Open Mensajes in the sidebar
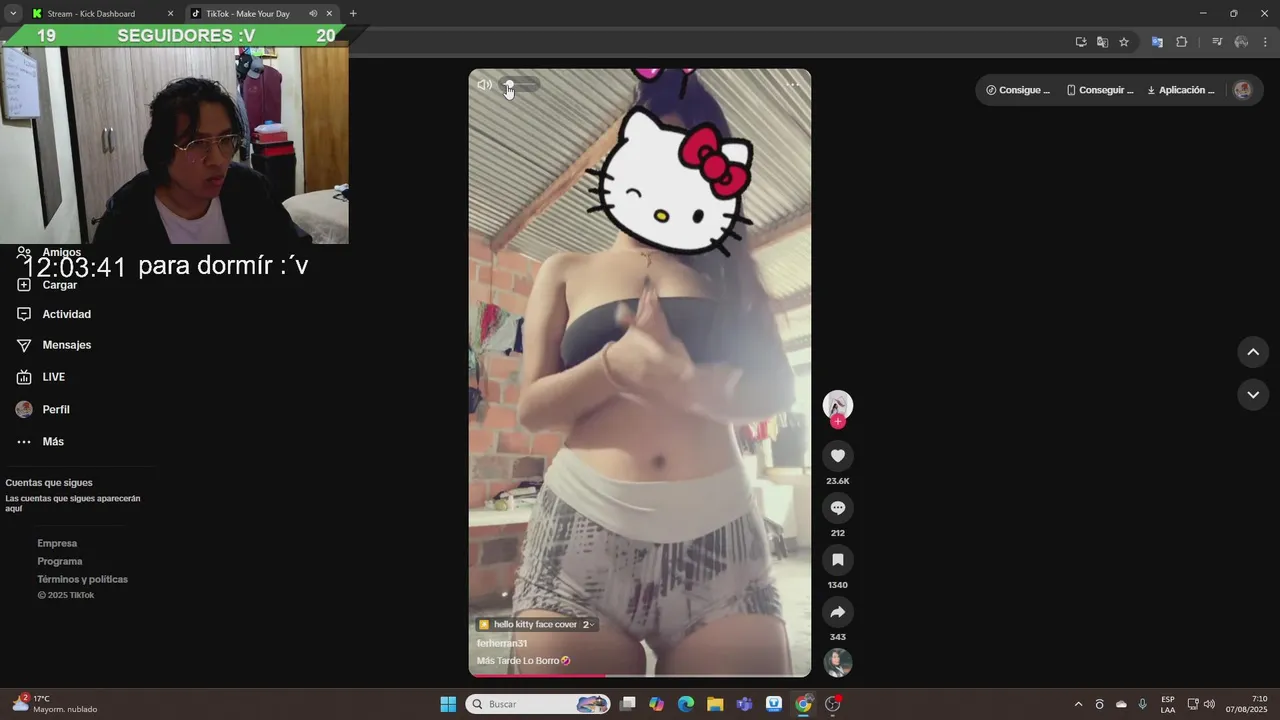 [54, 345]
